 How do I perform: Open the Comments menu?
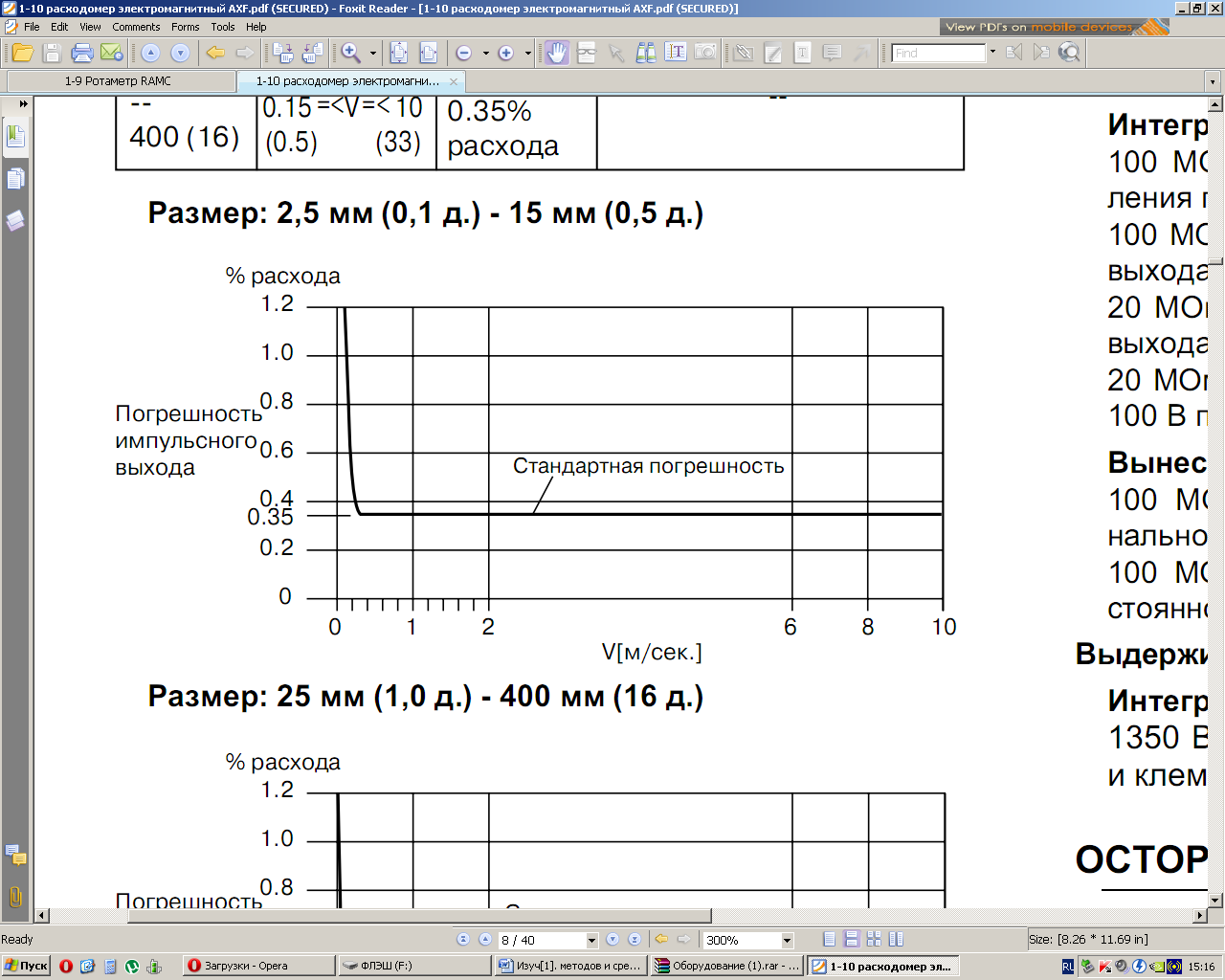(136, 27)
